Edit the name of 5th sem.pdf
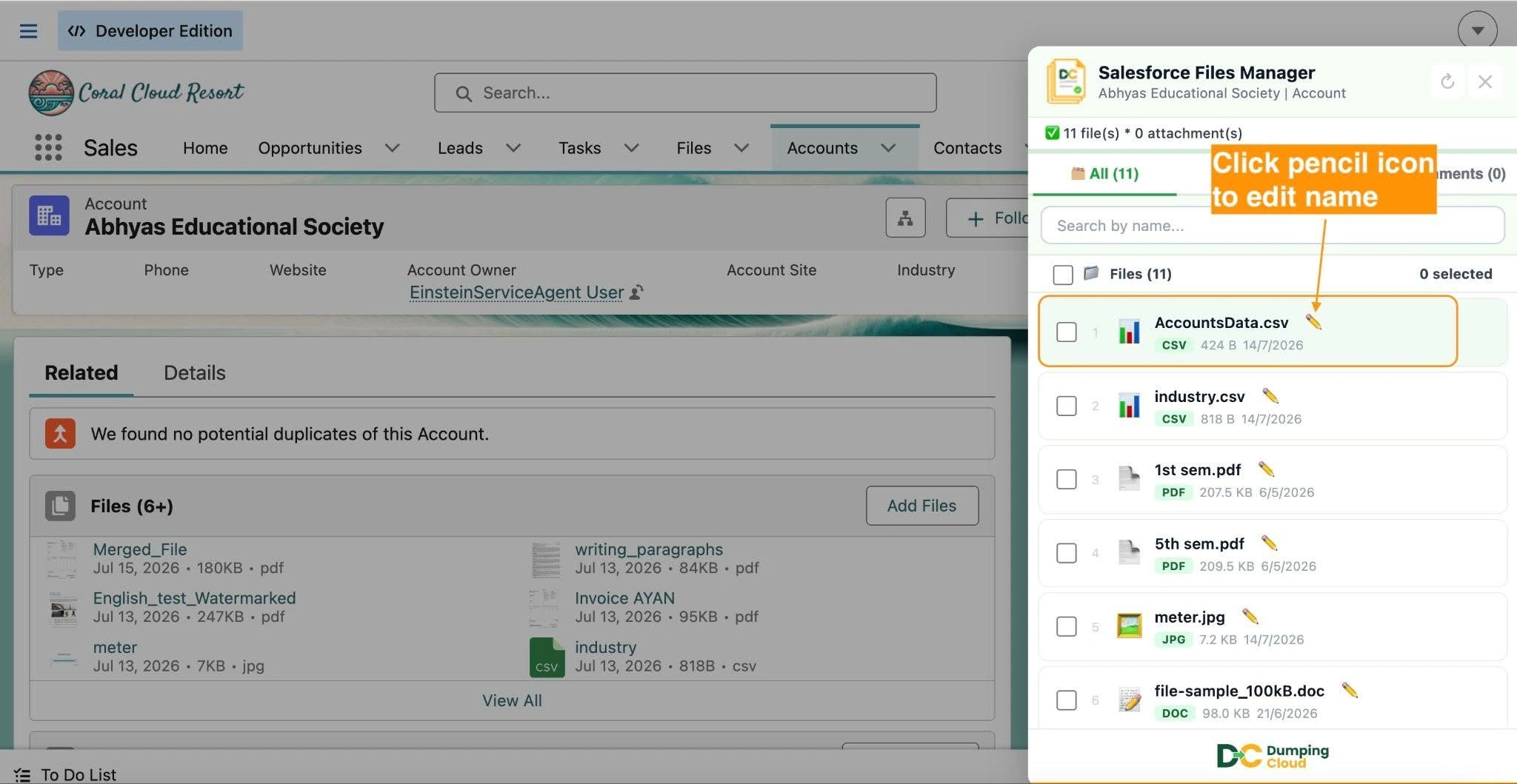The height and width of the screenshot is (784, 1517). pyautogui.click(x=1269, y=543)
